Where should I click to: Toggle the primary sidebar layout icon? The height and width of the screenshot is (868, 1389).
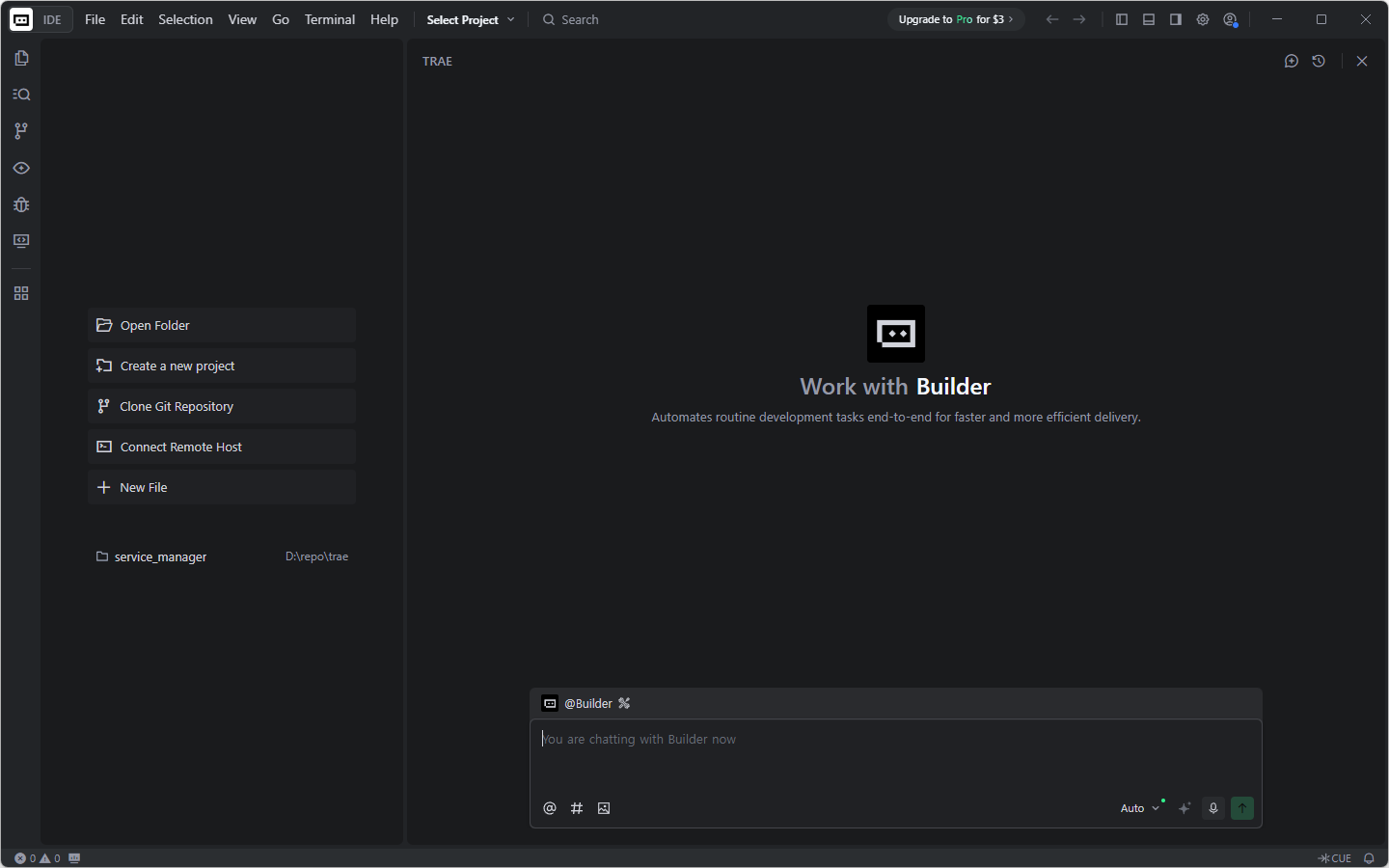click(x=1122, y=19)
